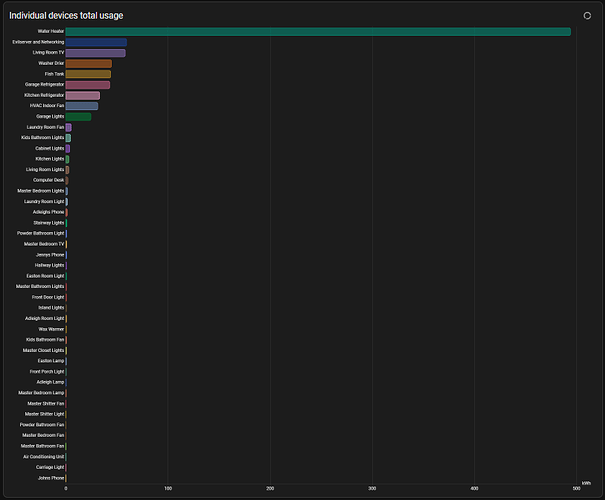Select the Garage Refrigerator bar
Viewport: 605px width, 500px height.
88,85
